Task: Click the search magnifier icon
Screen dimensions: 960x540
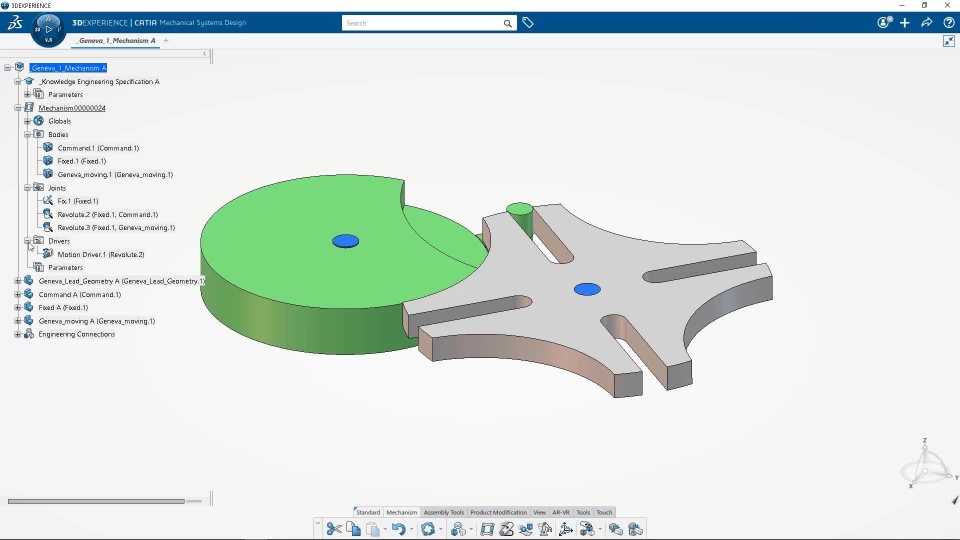Action: (x=508, y=23)
